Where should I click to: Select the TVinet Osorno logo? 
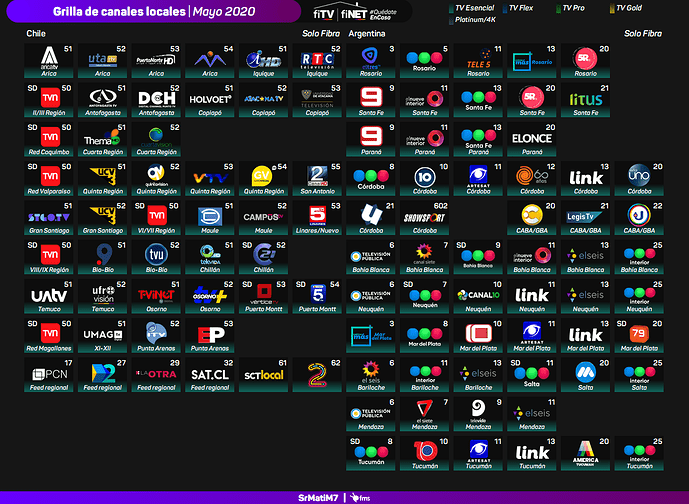156,295
